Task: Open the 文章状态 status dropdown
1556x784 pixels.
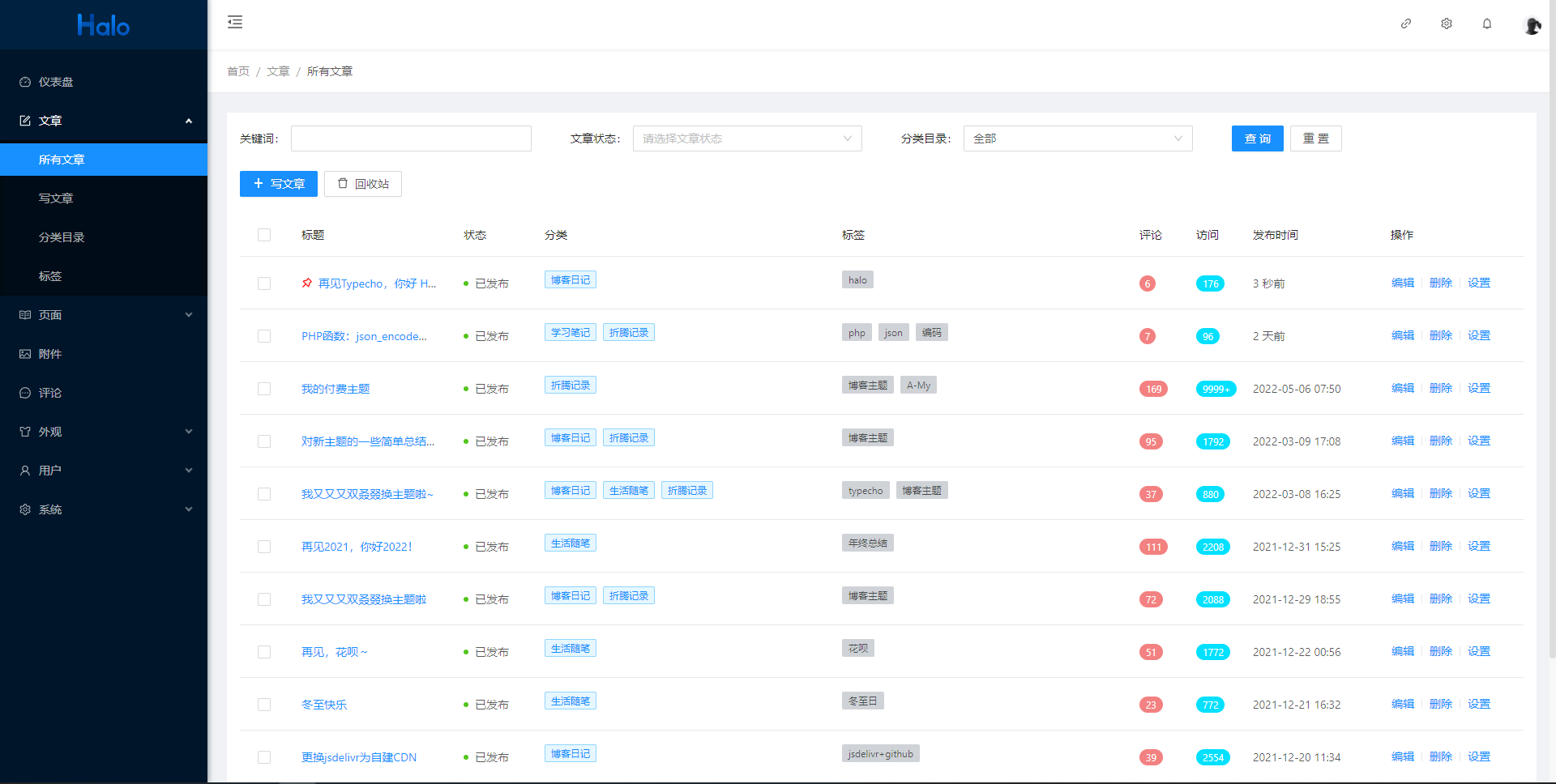Action: coord(746,138)
